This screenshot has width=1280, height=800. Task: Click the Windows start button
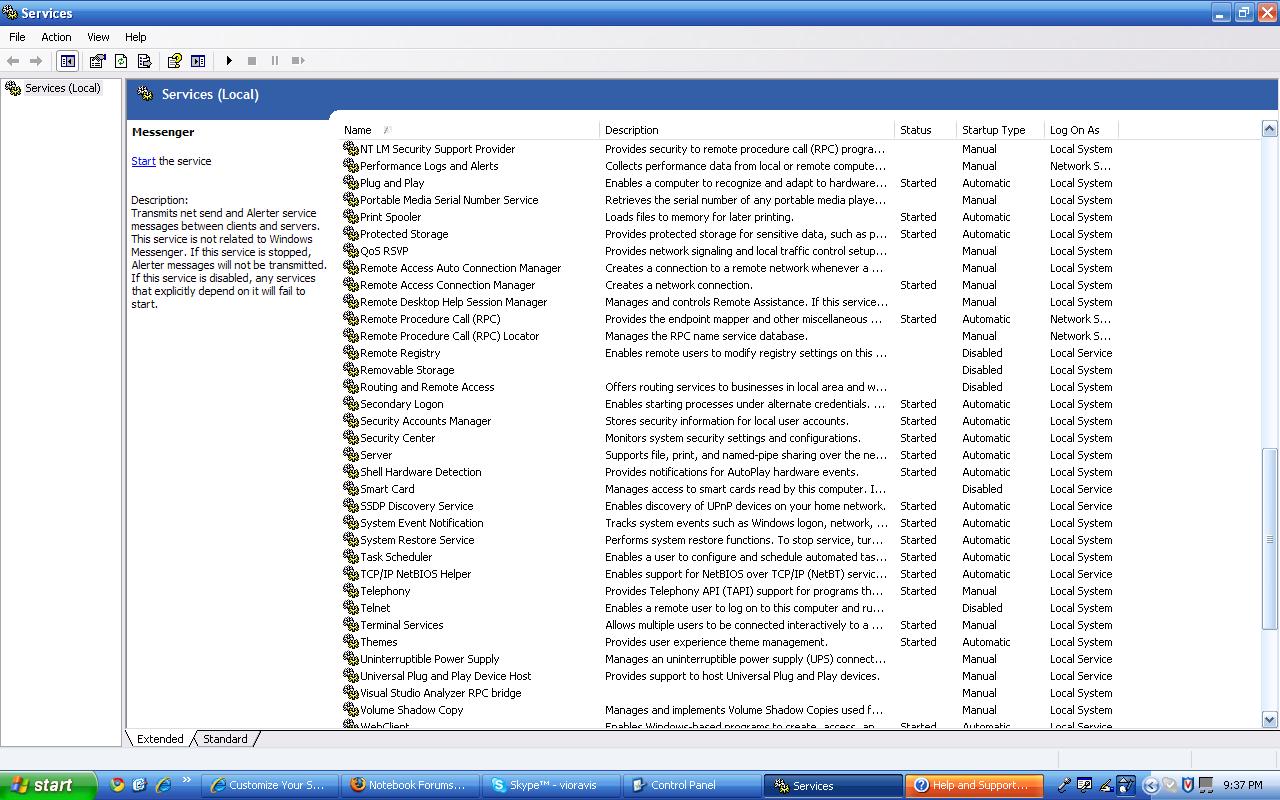click(48, 785)
